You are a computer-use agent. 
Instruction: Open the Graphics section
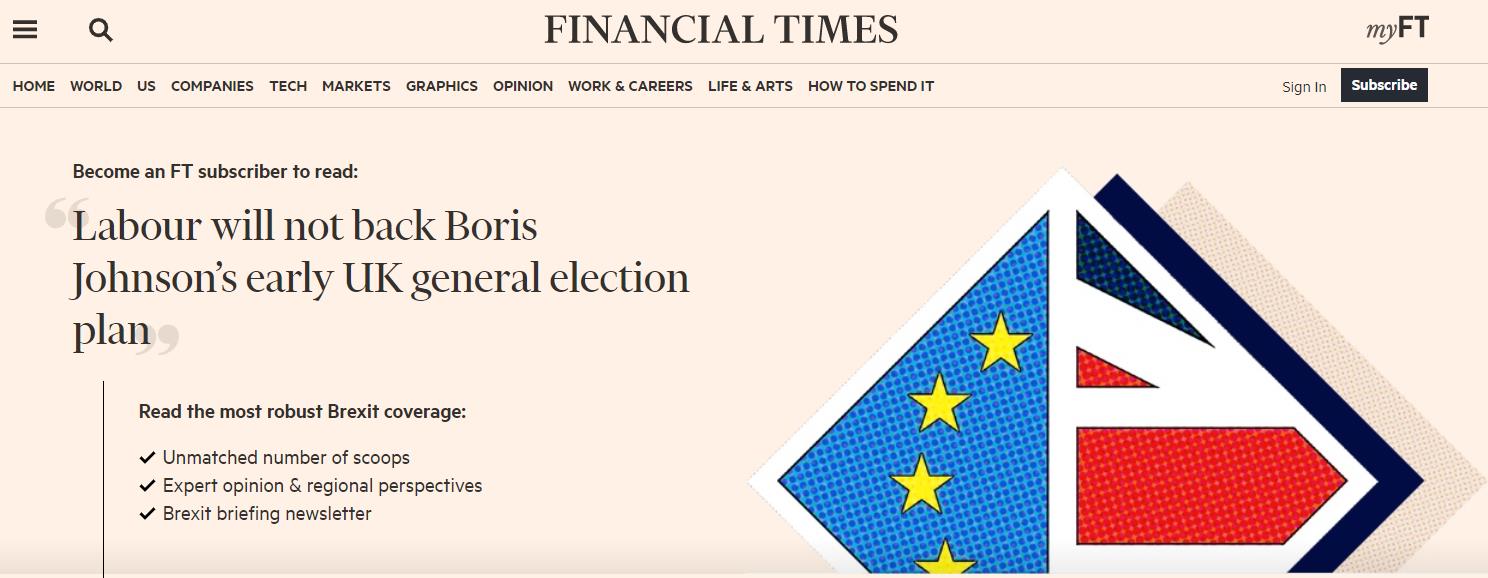(442, 86)
